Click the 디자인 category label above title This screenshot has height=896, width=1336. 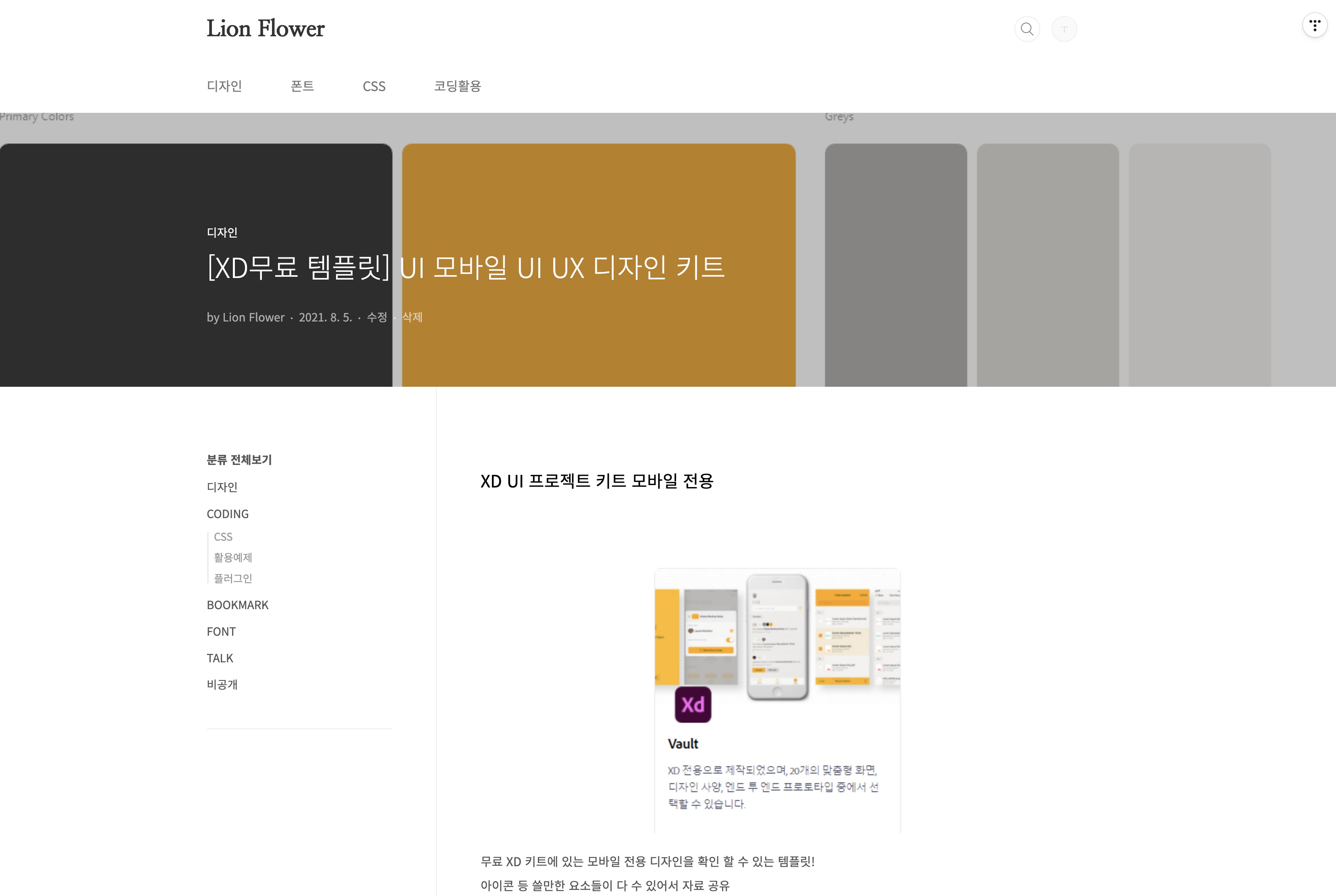click(222, 232)
